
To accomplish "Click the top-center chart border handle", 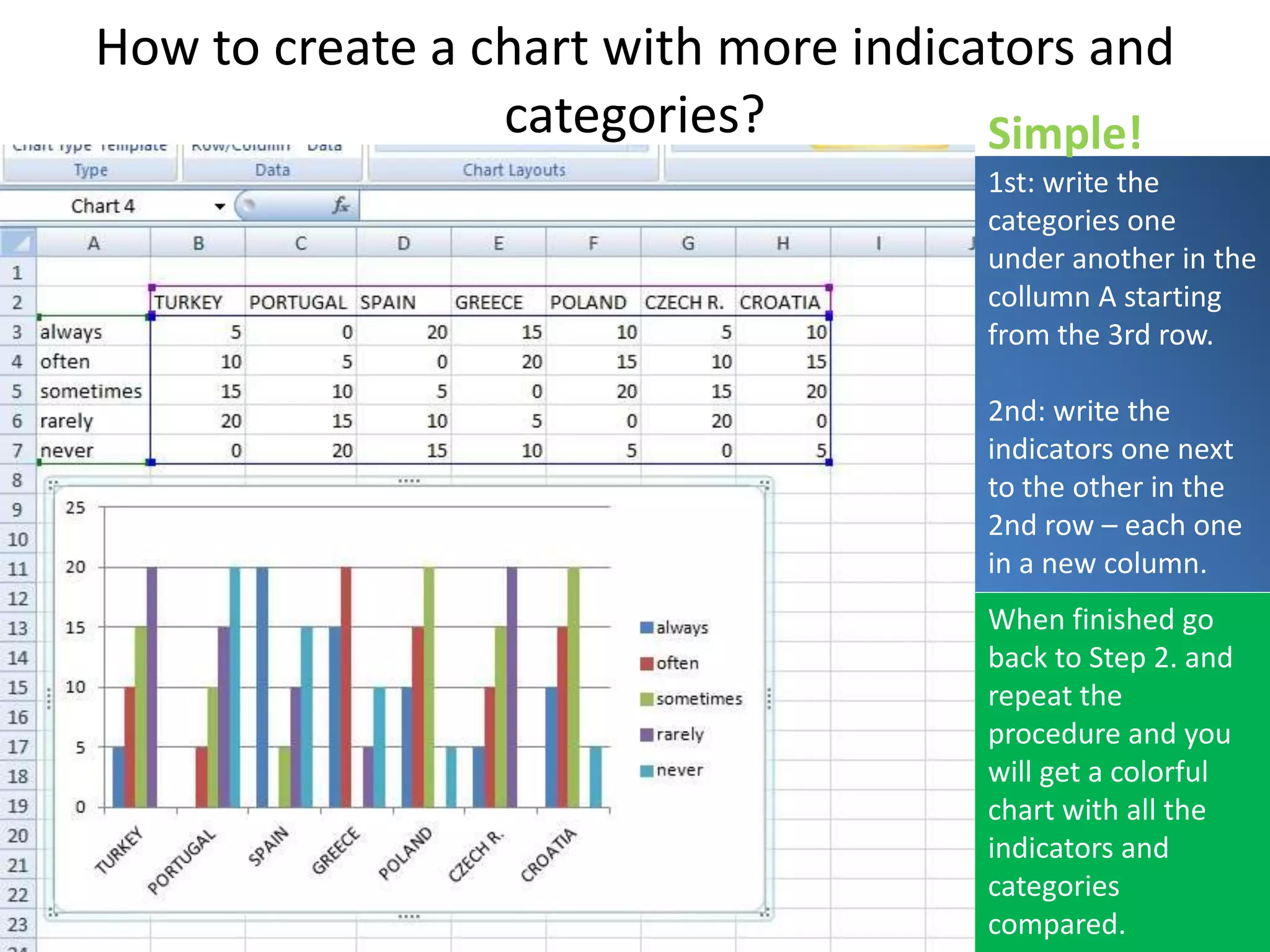I will pyautogui.click(x=409, y=481).
